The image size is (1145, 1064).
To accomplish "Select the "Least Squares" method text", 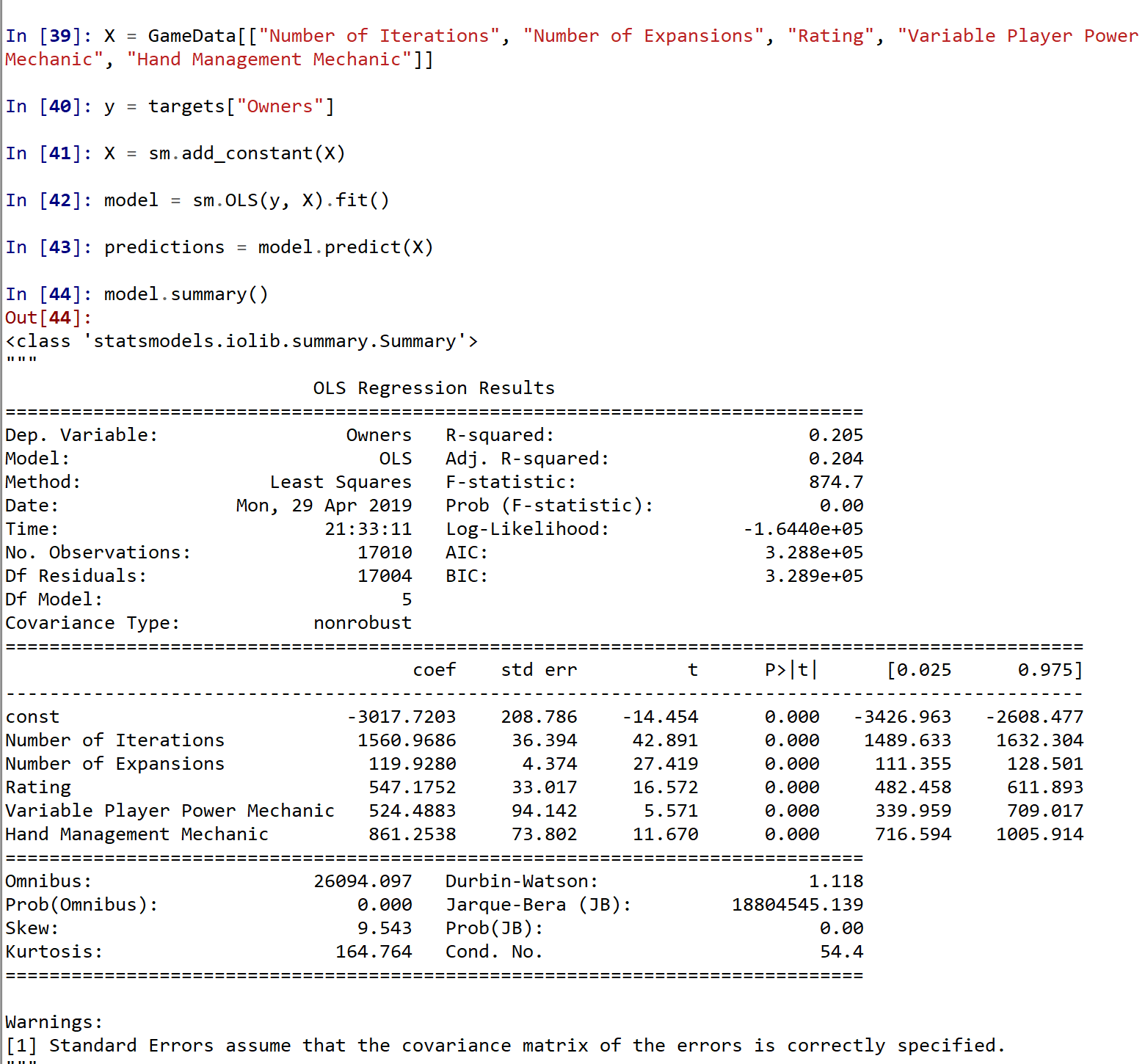I will 341,482.
